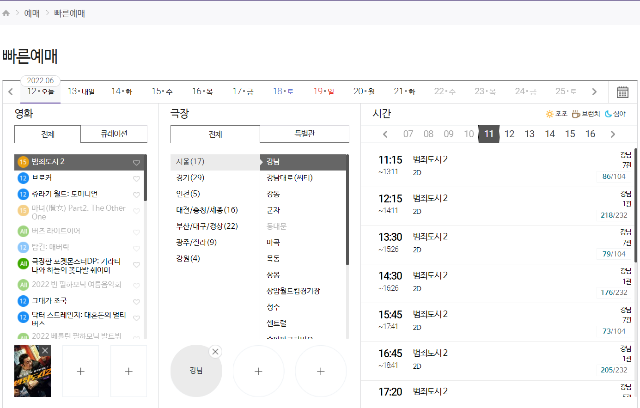Open the 예매 breadcrumb link
This screenshot has width=640, height=408.
32,13
